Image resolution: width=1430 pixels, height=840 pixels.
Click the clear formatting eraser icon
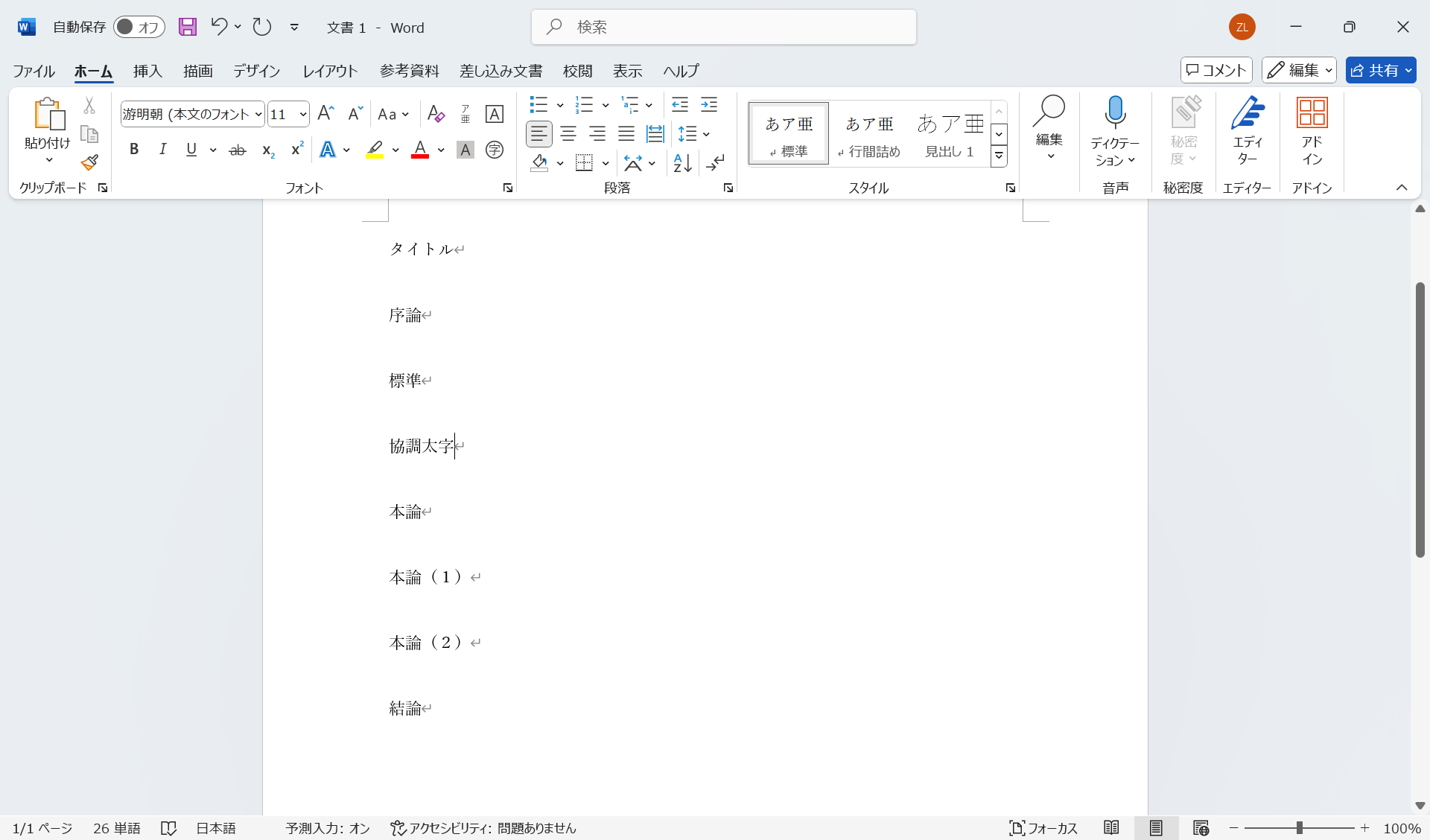click(x=436, y=114)
